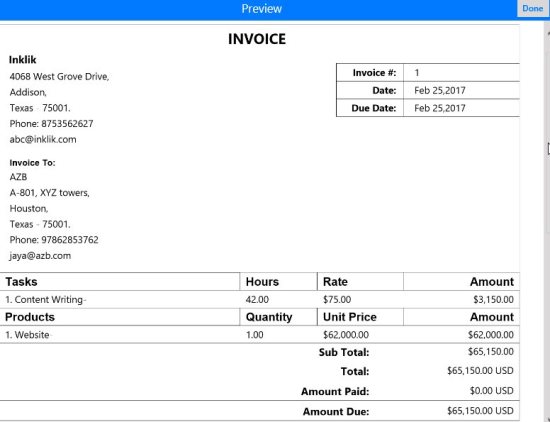Click the Sub Total value $65,150.00

491,351
